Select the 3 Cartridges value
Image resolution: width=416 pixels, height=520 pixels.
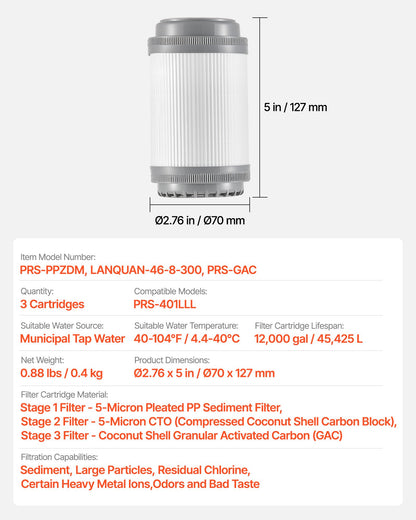click(x=52, y=304)
